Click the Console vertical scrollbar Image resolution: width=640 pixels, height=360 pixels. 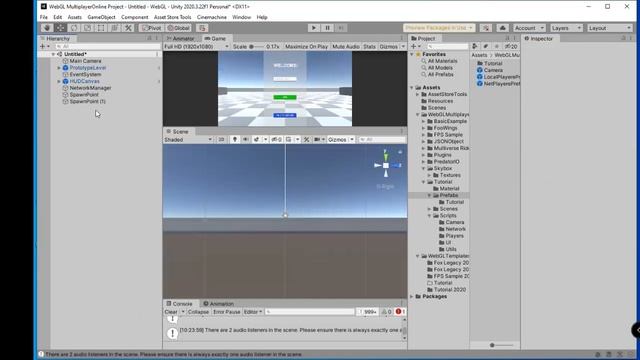404,329
